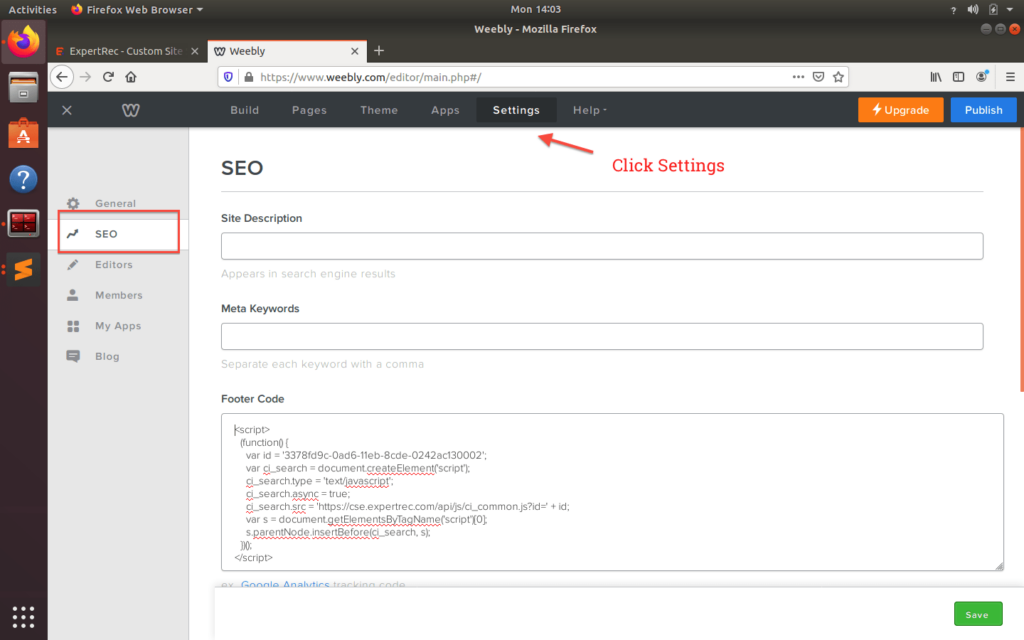The width and height of the screenshot is (1024, 640).
Task: Switch to the Build tab
Action: (x=244, y=110)
